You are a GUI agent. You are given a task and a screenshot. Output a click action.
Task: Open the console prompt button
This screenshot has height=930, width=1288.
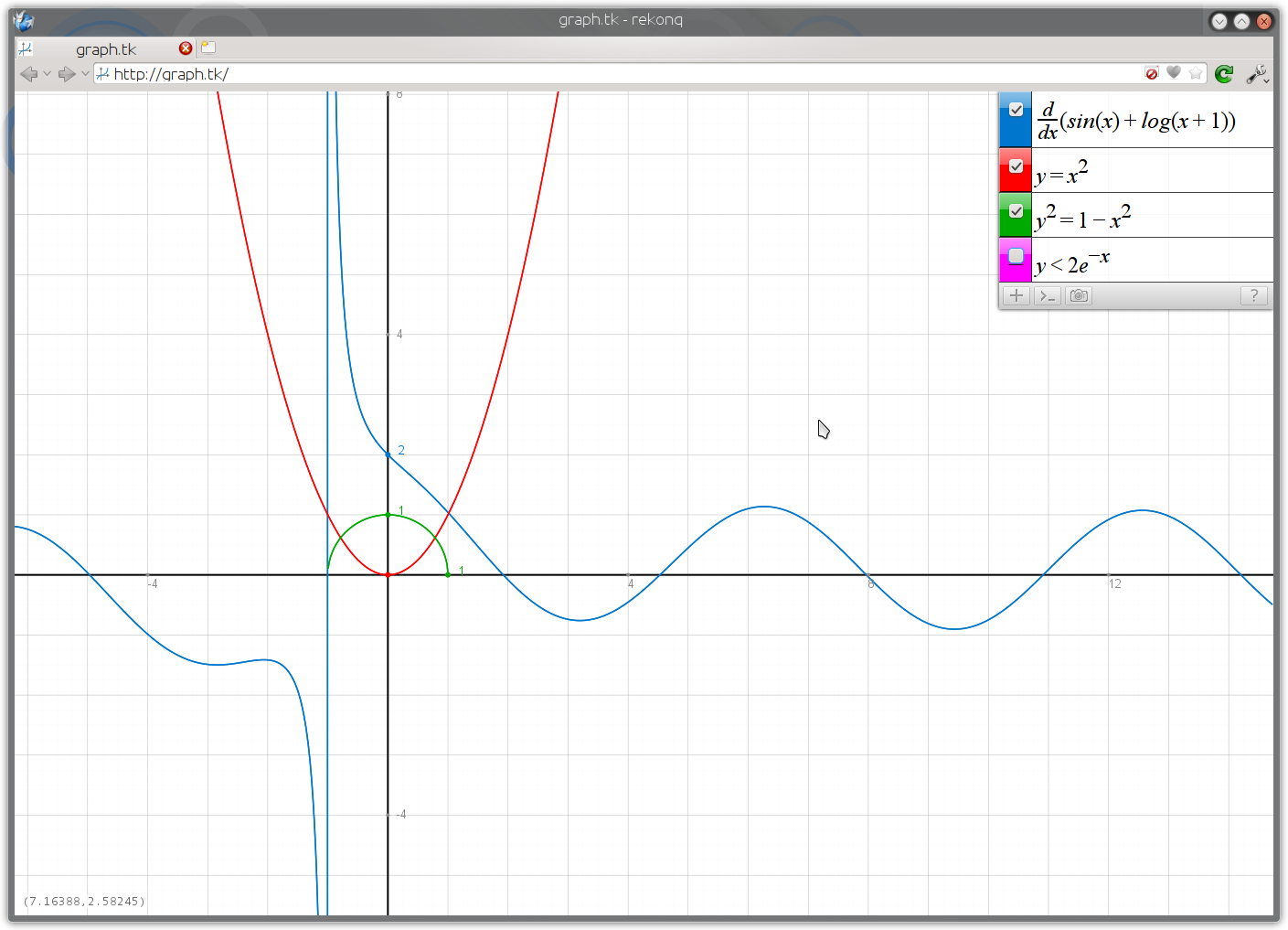(x=1048, y=295)
